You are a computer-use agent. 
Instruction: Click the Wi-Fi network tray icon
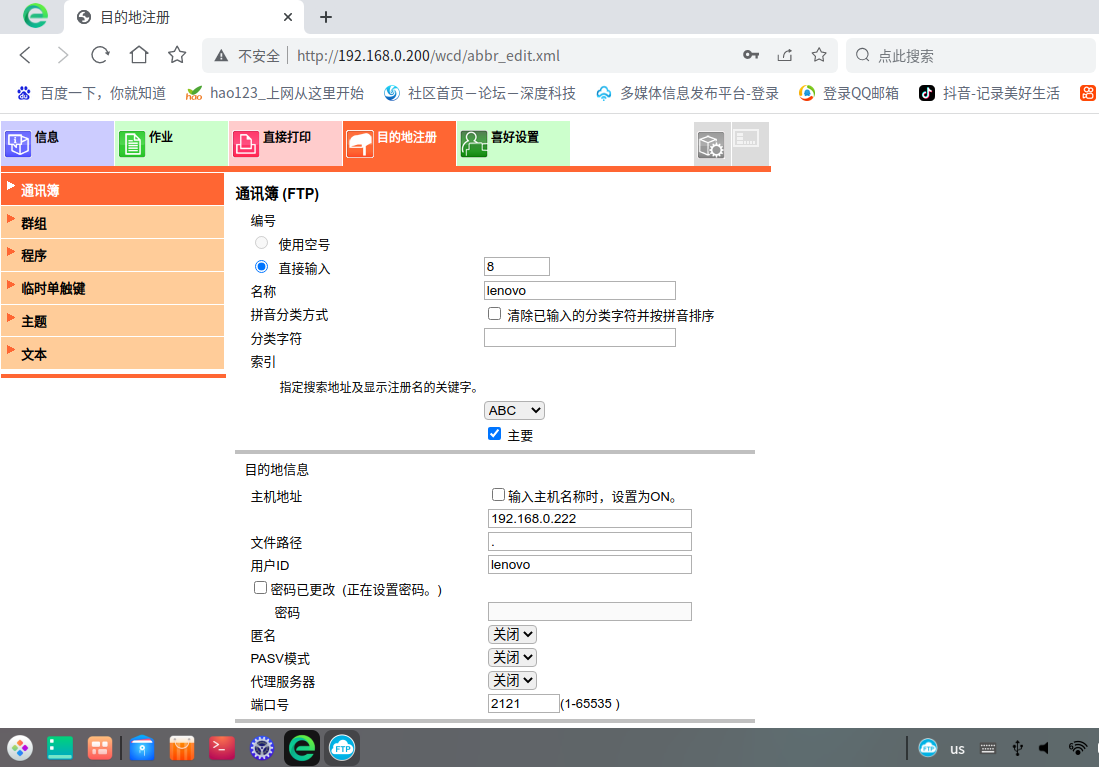pos(1077,748)
